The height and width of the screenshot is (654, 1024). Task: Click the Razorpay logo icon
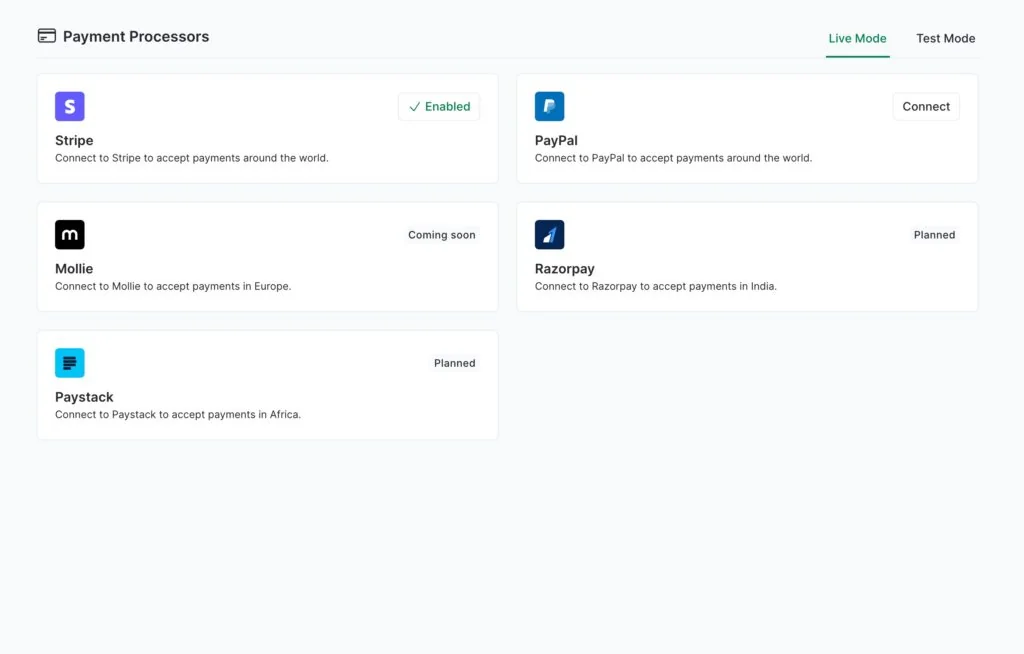click(x=549, y=234)
